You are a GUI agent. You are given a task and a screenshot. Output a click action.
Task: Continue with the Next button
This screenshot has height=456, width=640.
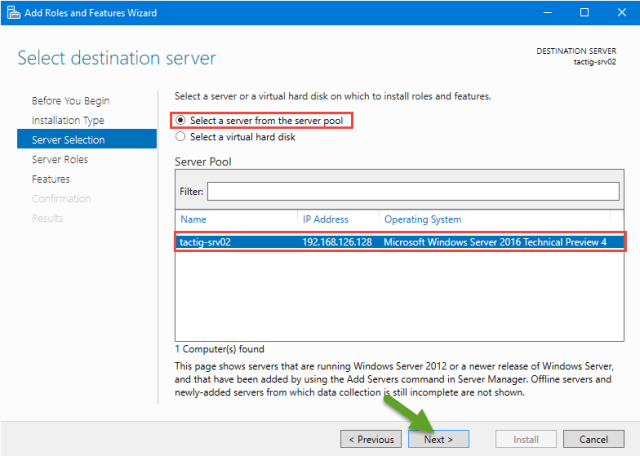tap(438, 439)
